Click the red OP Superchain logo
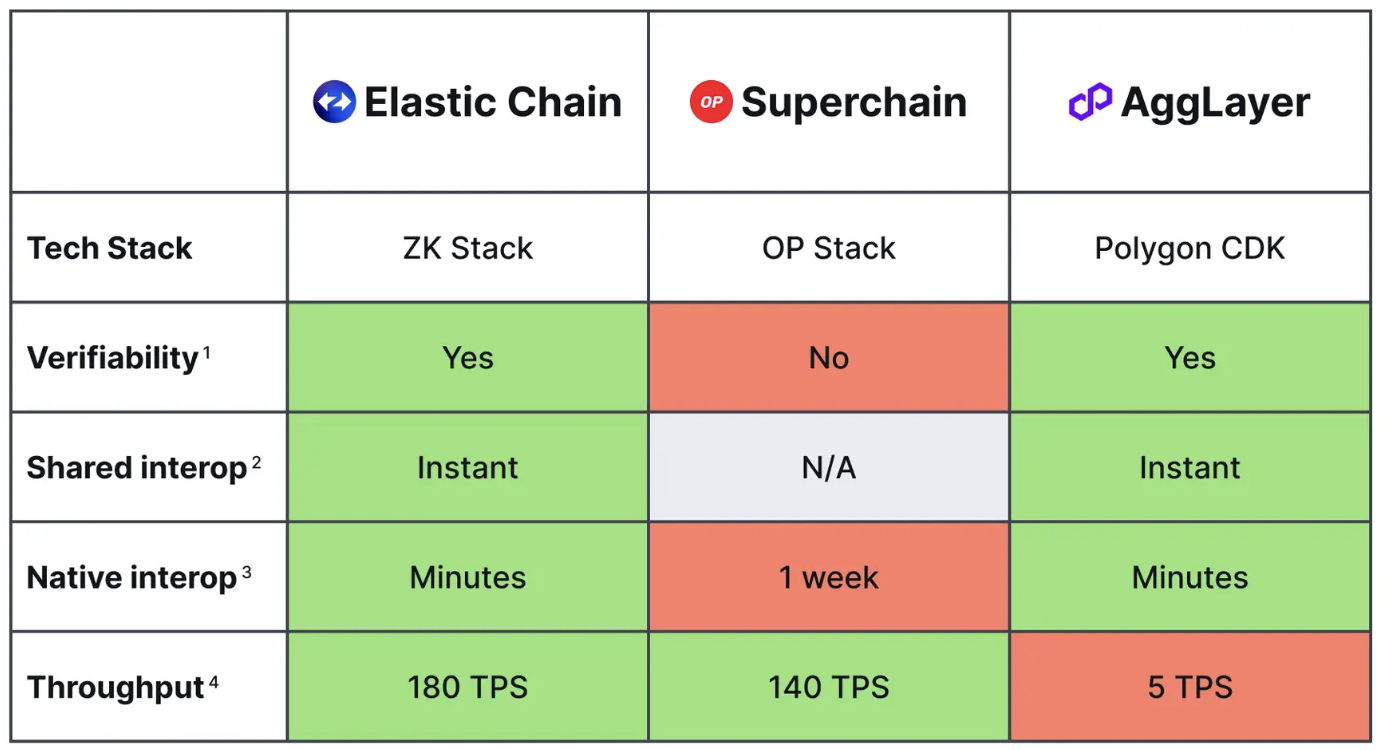 tap(711, 102)
